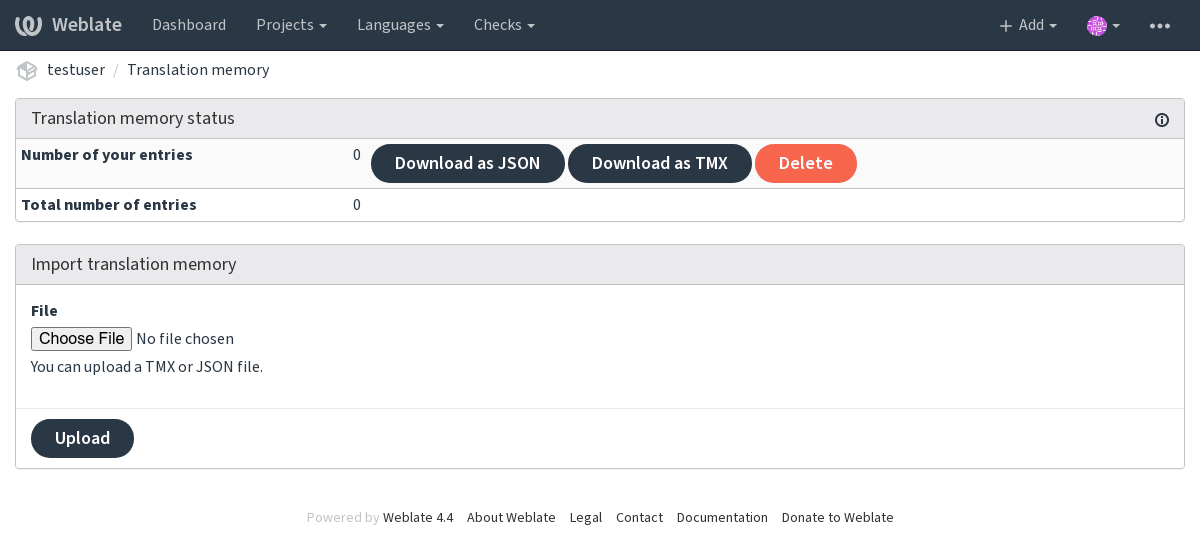Open Donate to Weblate link

tap(838, 518)
